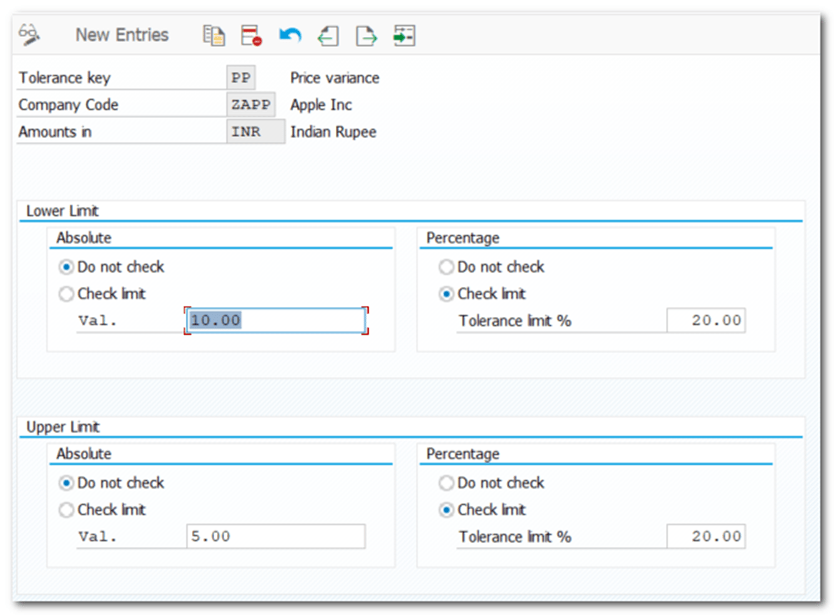Click the Lower Limit Tolerance limit % field
Screen dimensions: 834x615
click(x=706, y=320)
